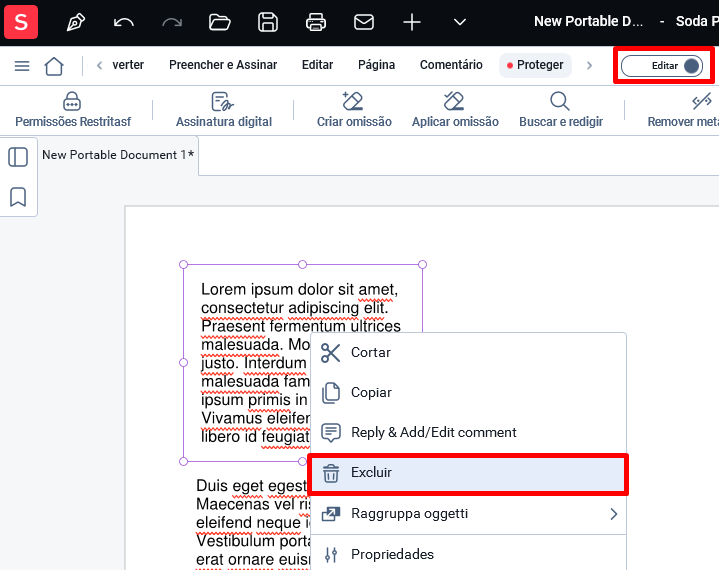Redo the last action
The width and height of the screenshot is (719, 570).
(x=172, y=22)
